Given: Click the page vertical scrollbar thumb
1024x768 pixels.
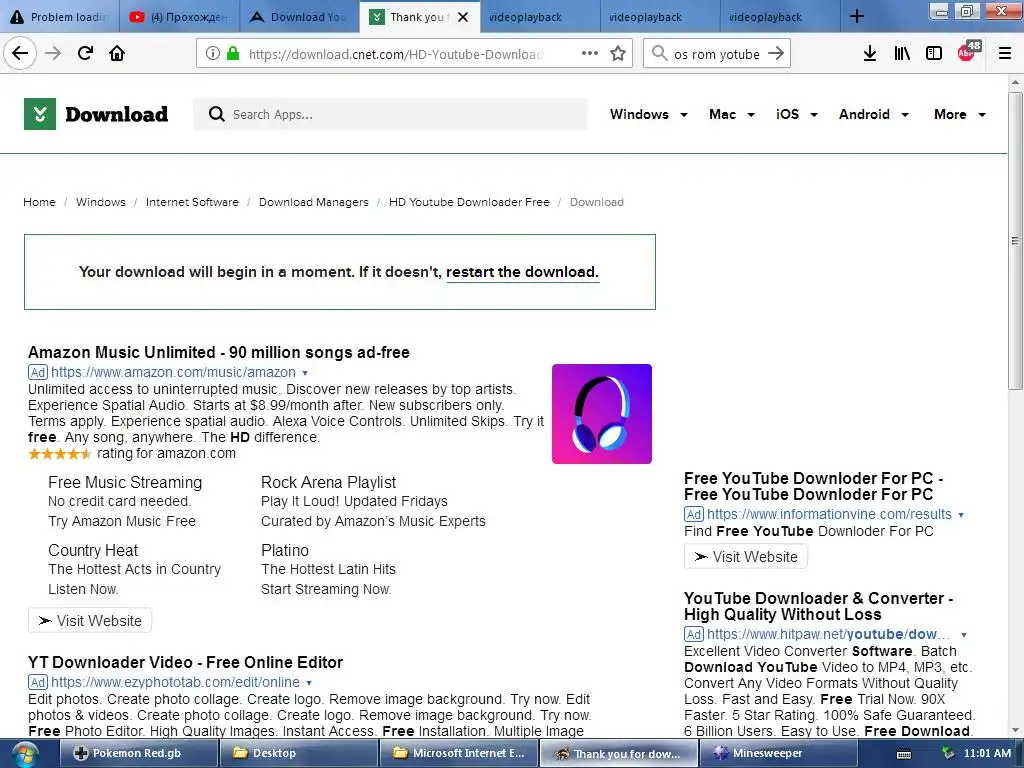Looking at the screenshot, I should click(1015, 241).
